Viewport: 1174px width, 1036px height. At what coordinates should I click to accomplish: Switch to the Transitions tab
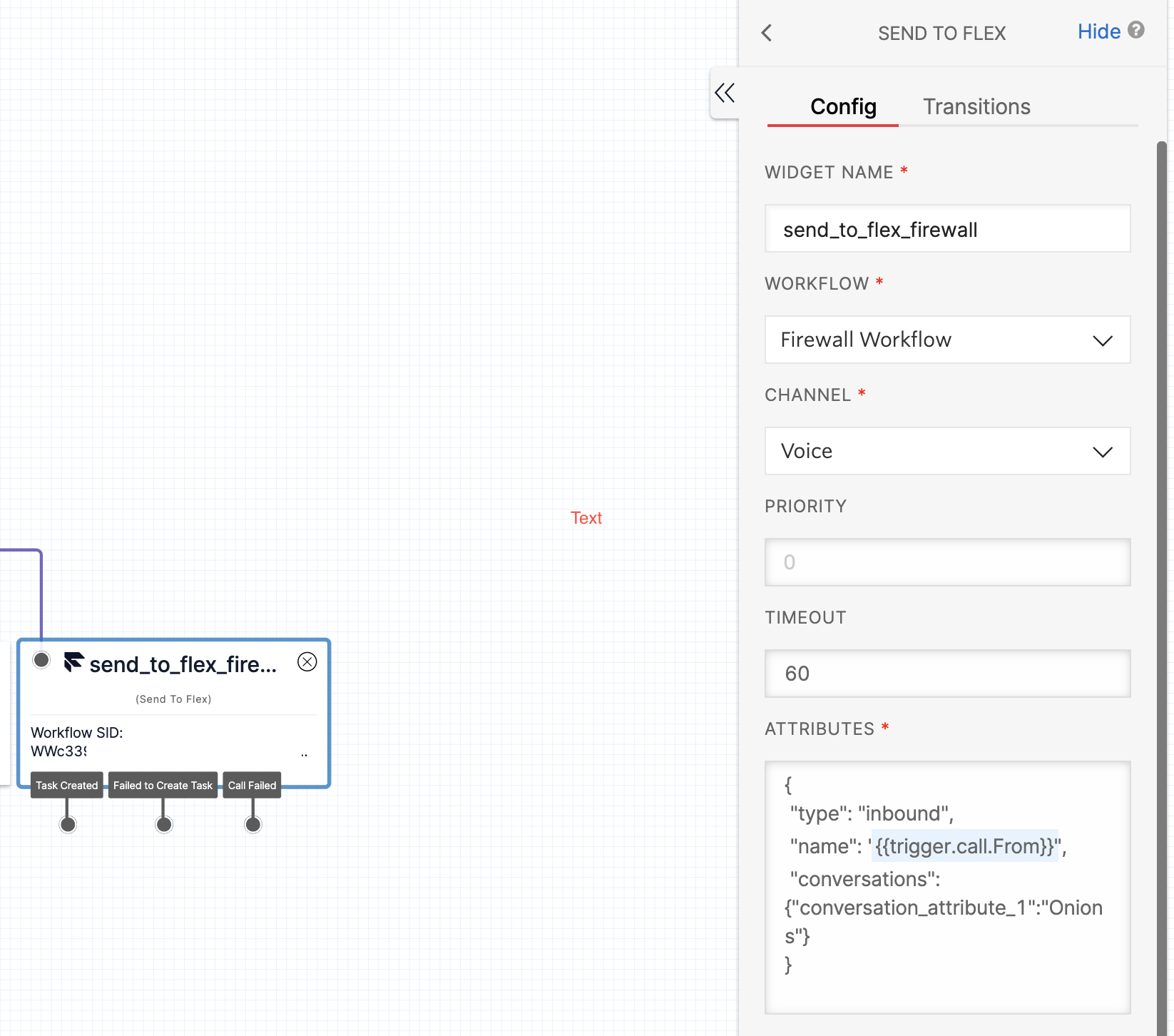pyautogui.click(x=976, y=107)
